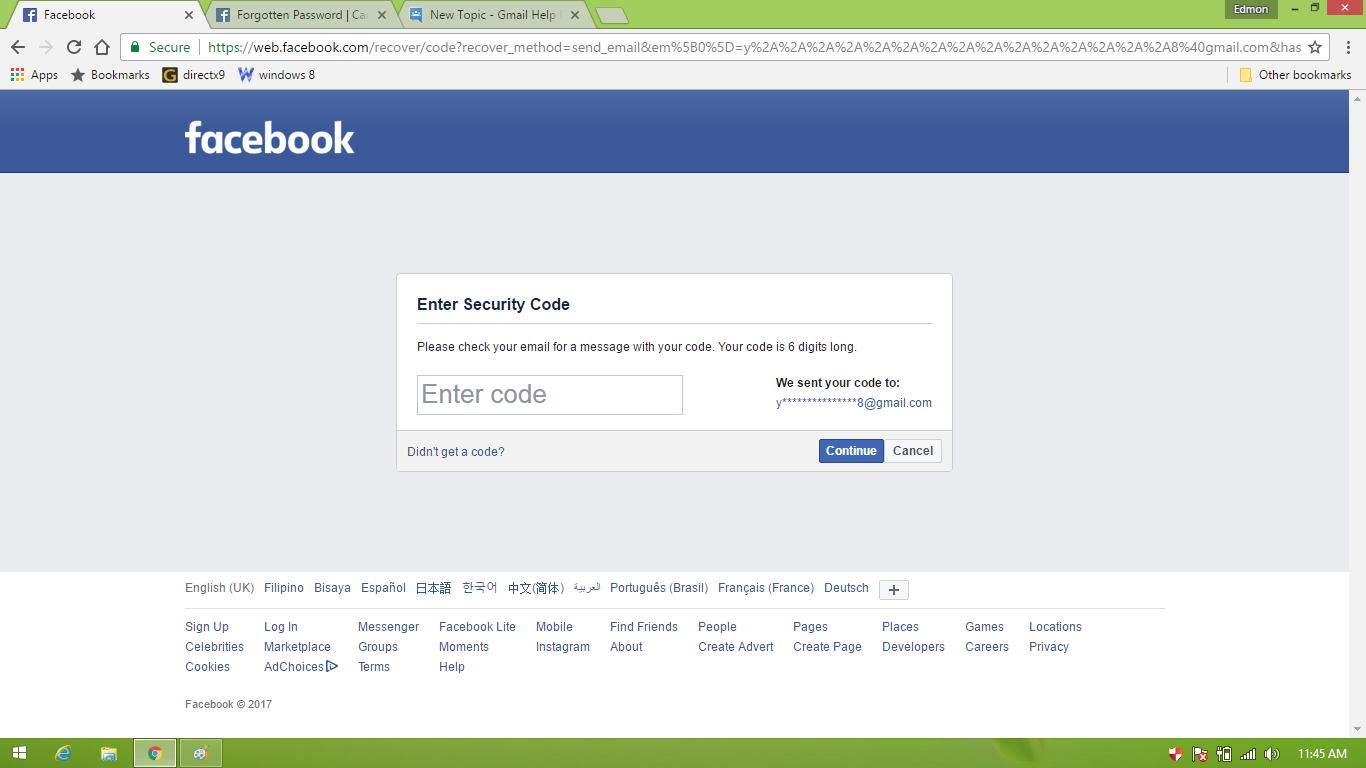Go to browser home page
Image resolution: width=1366 pixels, height=768 pixels.
tap(102, 47)
